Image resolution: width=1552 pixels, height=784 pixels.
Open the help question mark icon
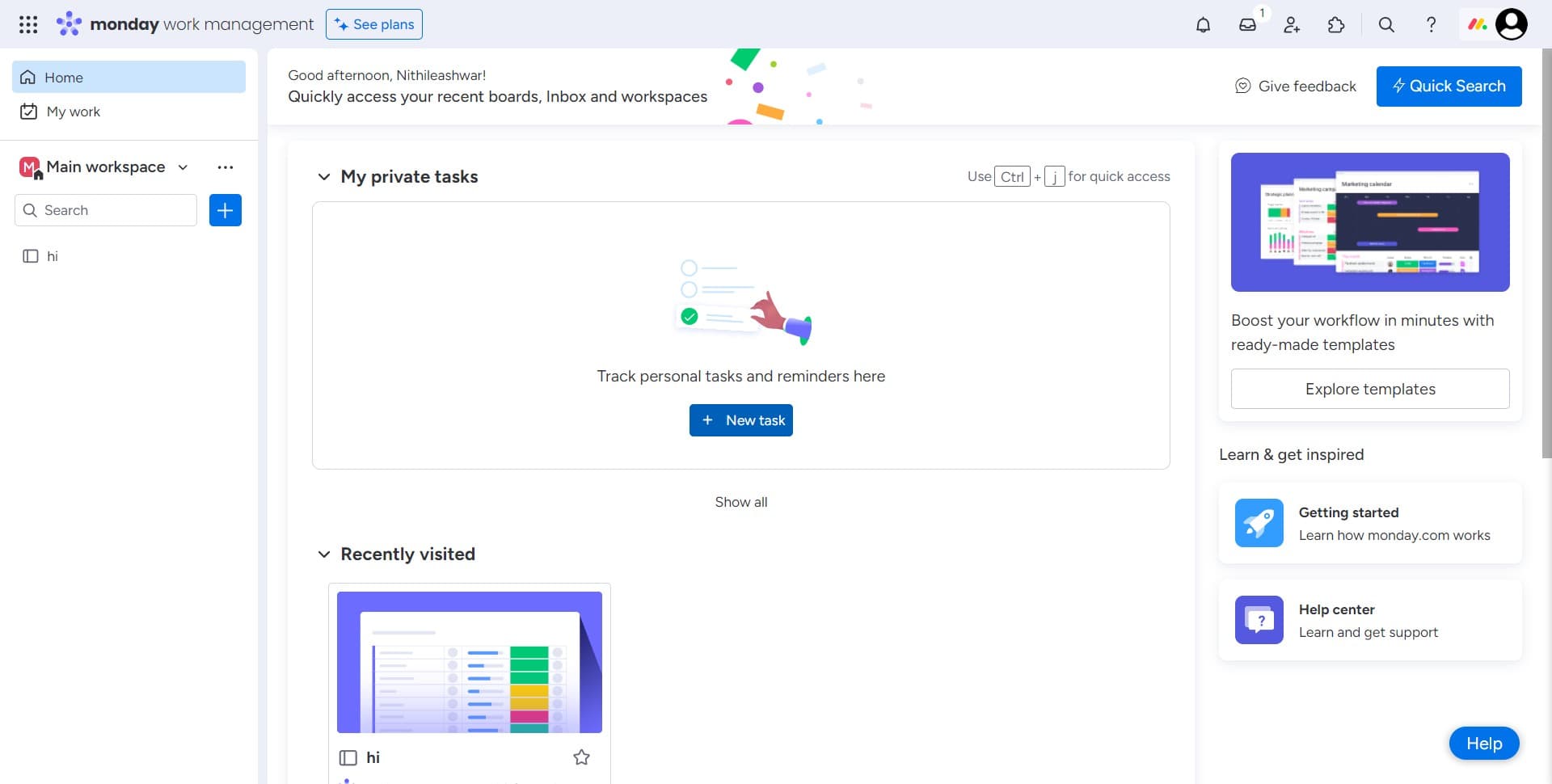pyautogui.click(x=1431, y=24)
